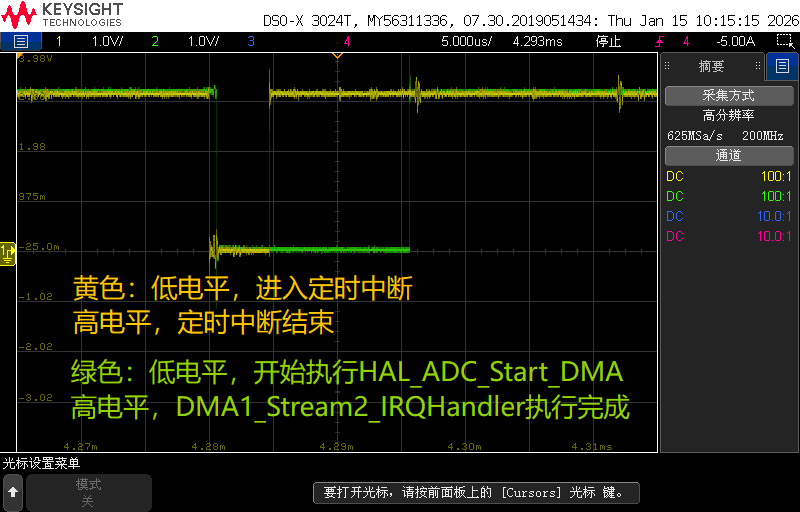800x512 pixels.
Task: Tap green channel DC 100:1 row
Action: tap(729, 196)
